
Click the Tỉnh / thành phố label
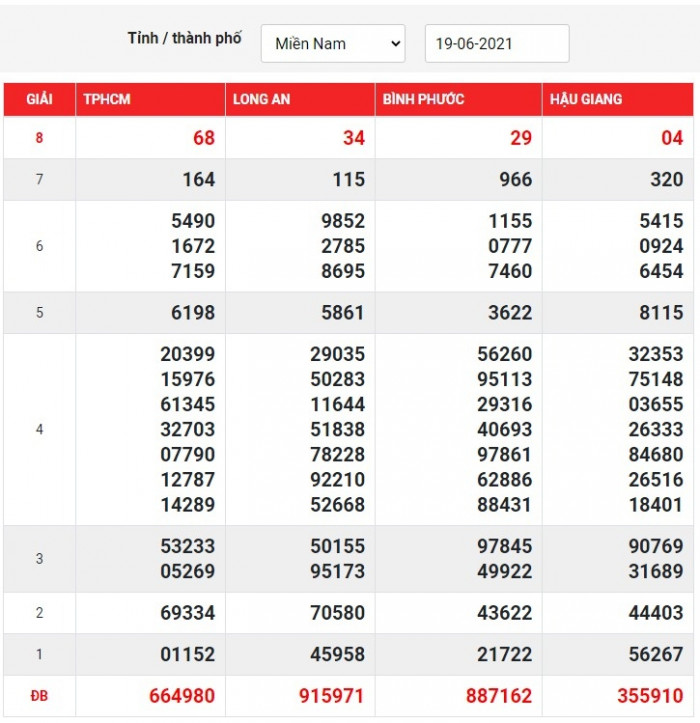click(x=184, y=39)
